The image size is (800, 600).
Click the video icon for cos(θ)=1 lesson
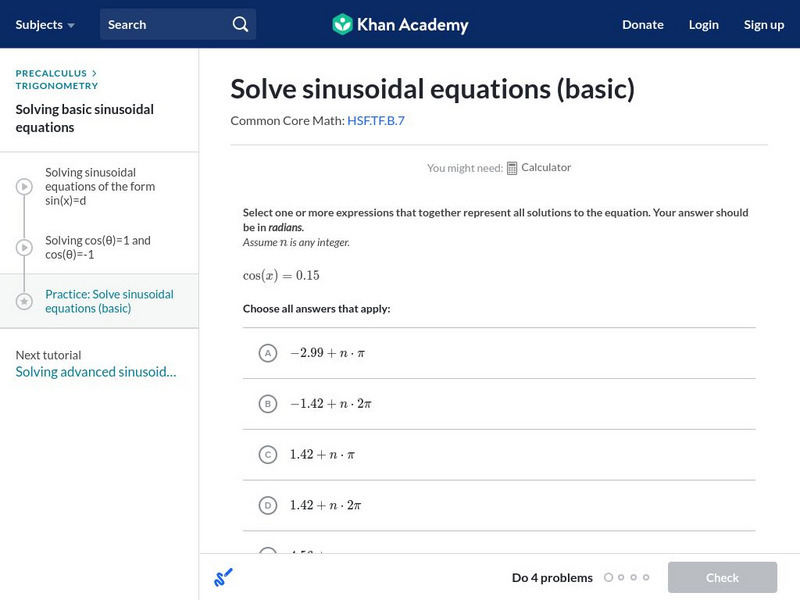[x=24, y=247]
